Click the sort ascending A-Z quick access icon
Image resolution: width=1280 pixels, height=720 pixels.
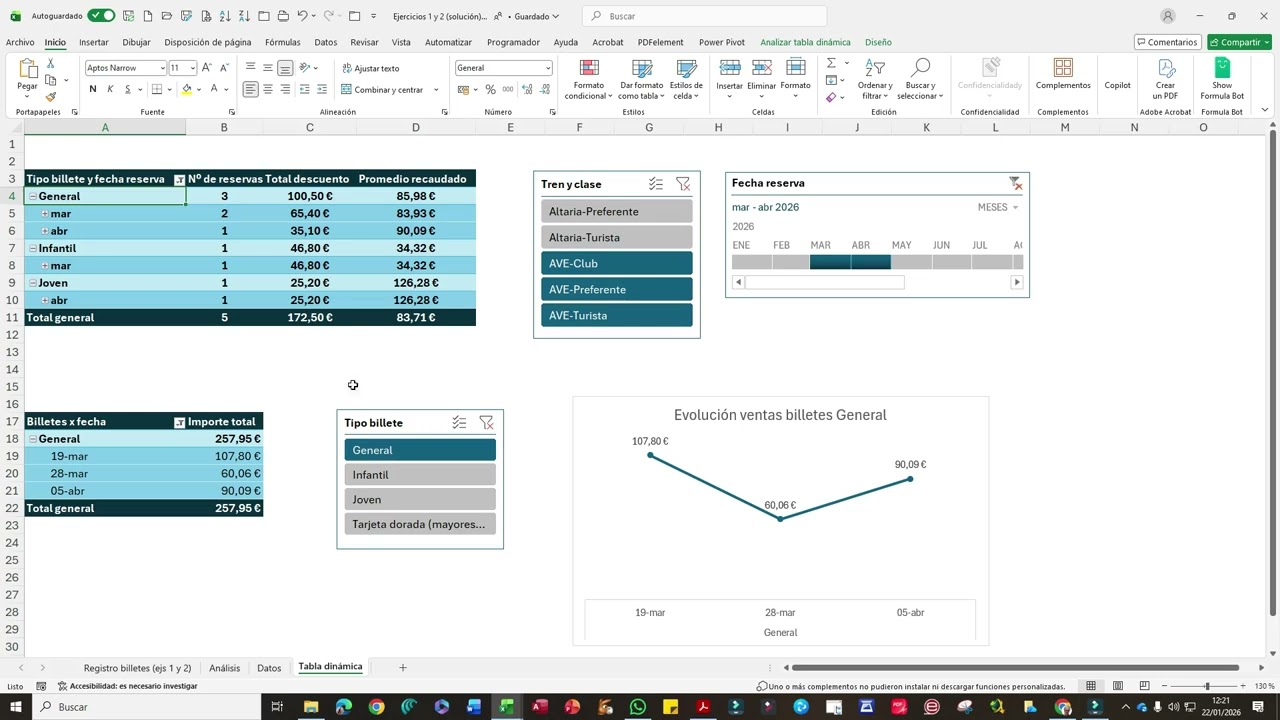tap(224, 16)
